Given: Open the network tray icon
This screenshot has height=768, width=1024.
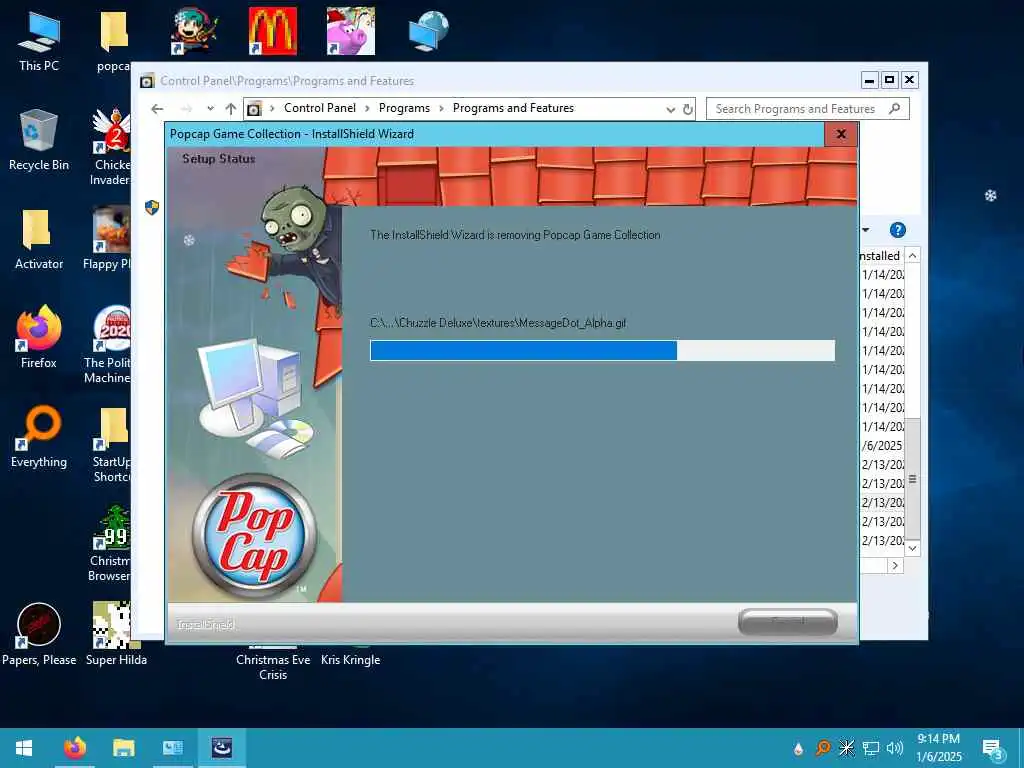Looking at the screenshot, I should [871, 748].
